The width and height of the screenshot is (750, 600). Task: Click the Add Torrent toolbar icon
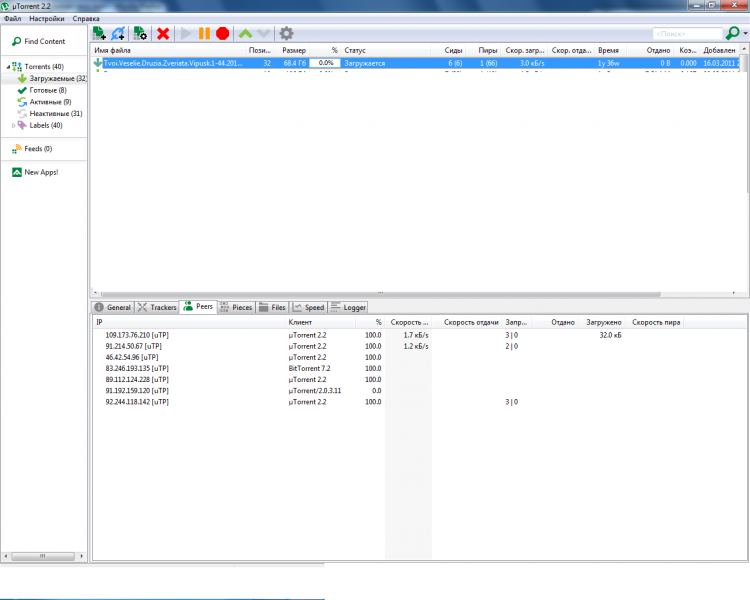tap(99, 33)
